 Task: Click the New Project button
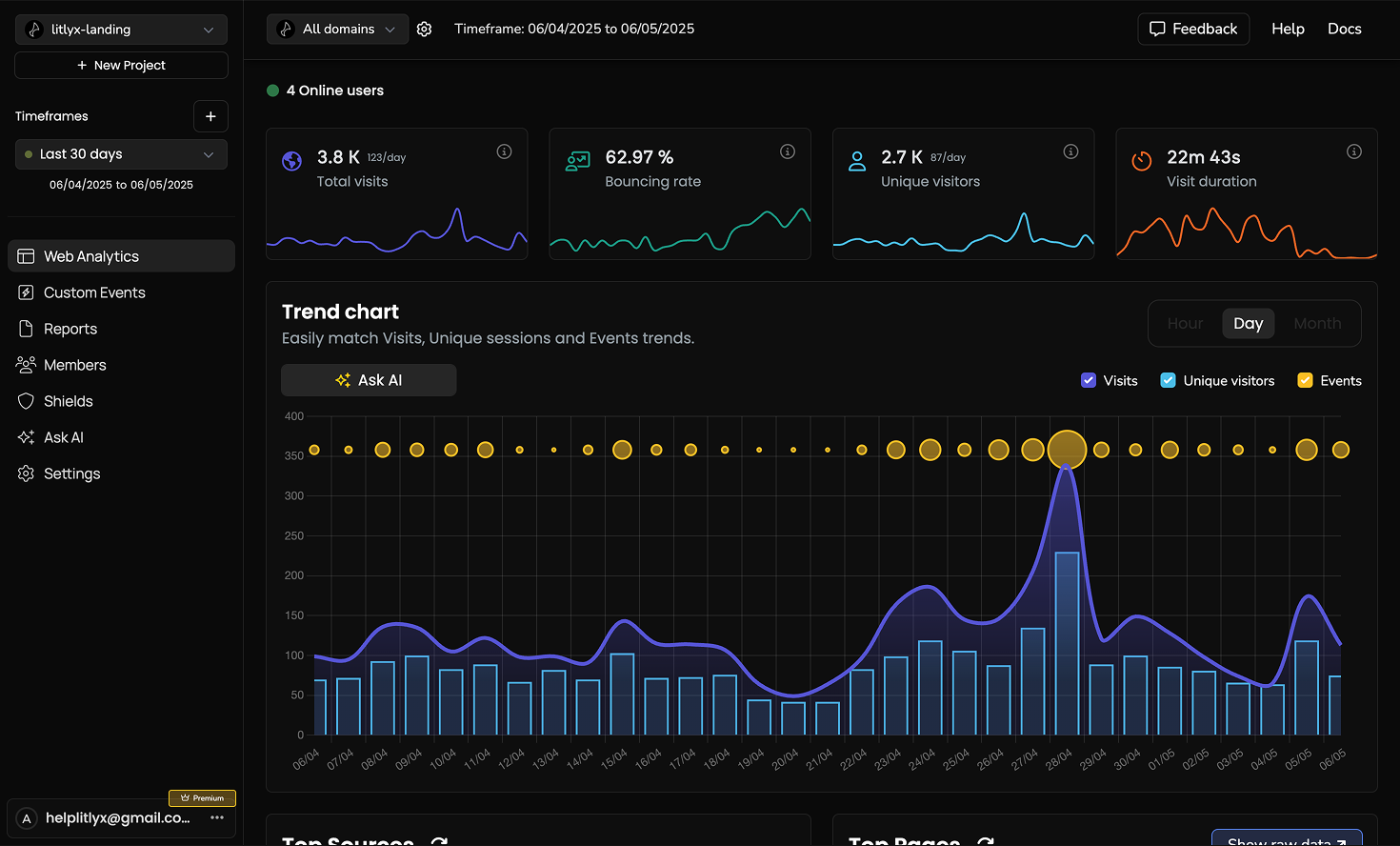[121, 65]
